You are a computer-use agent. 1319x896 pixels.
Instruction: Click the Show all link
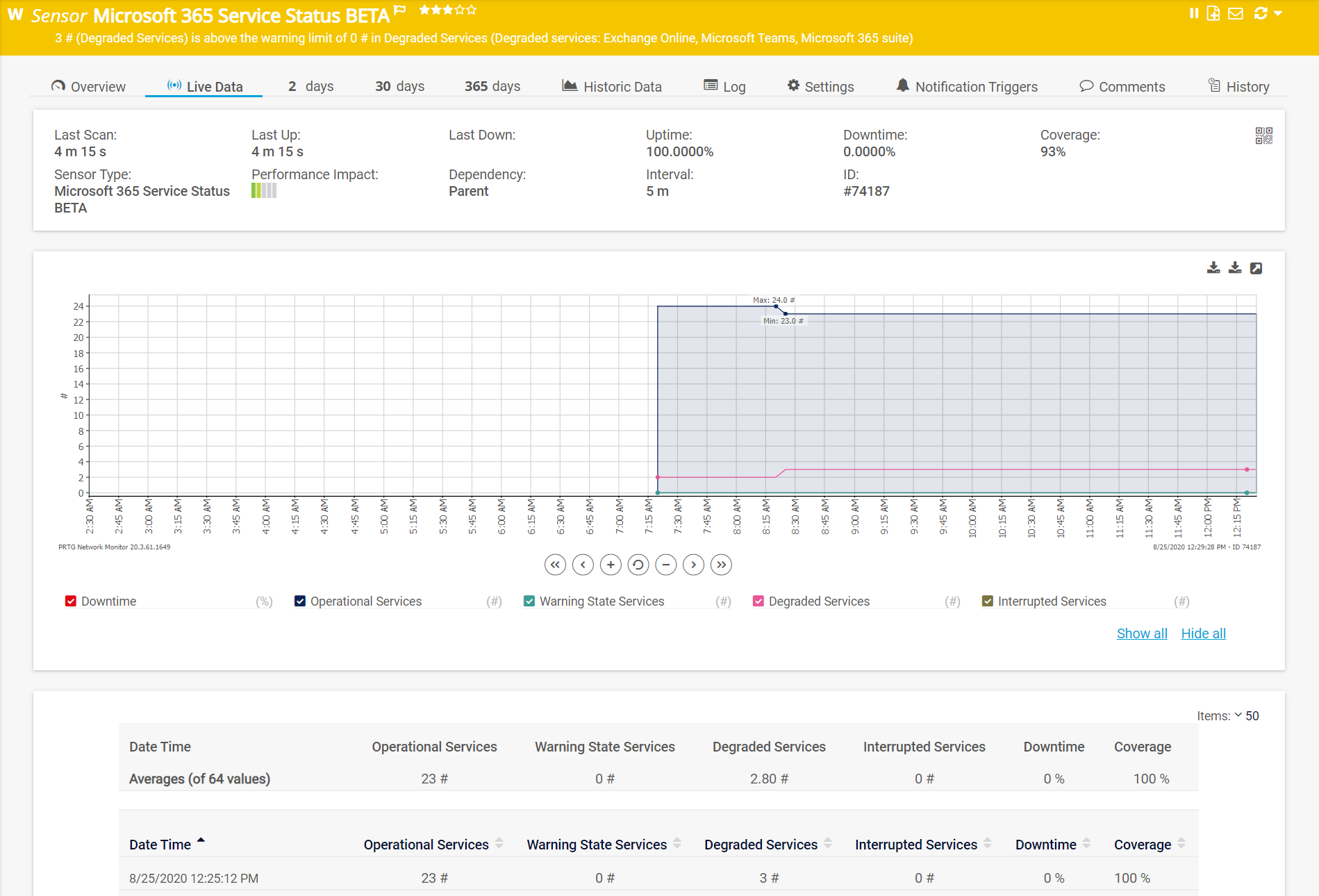pos(1141,633)
